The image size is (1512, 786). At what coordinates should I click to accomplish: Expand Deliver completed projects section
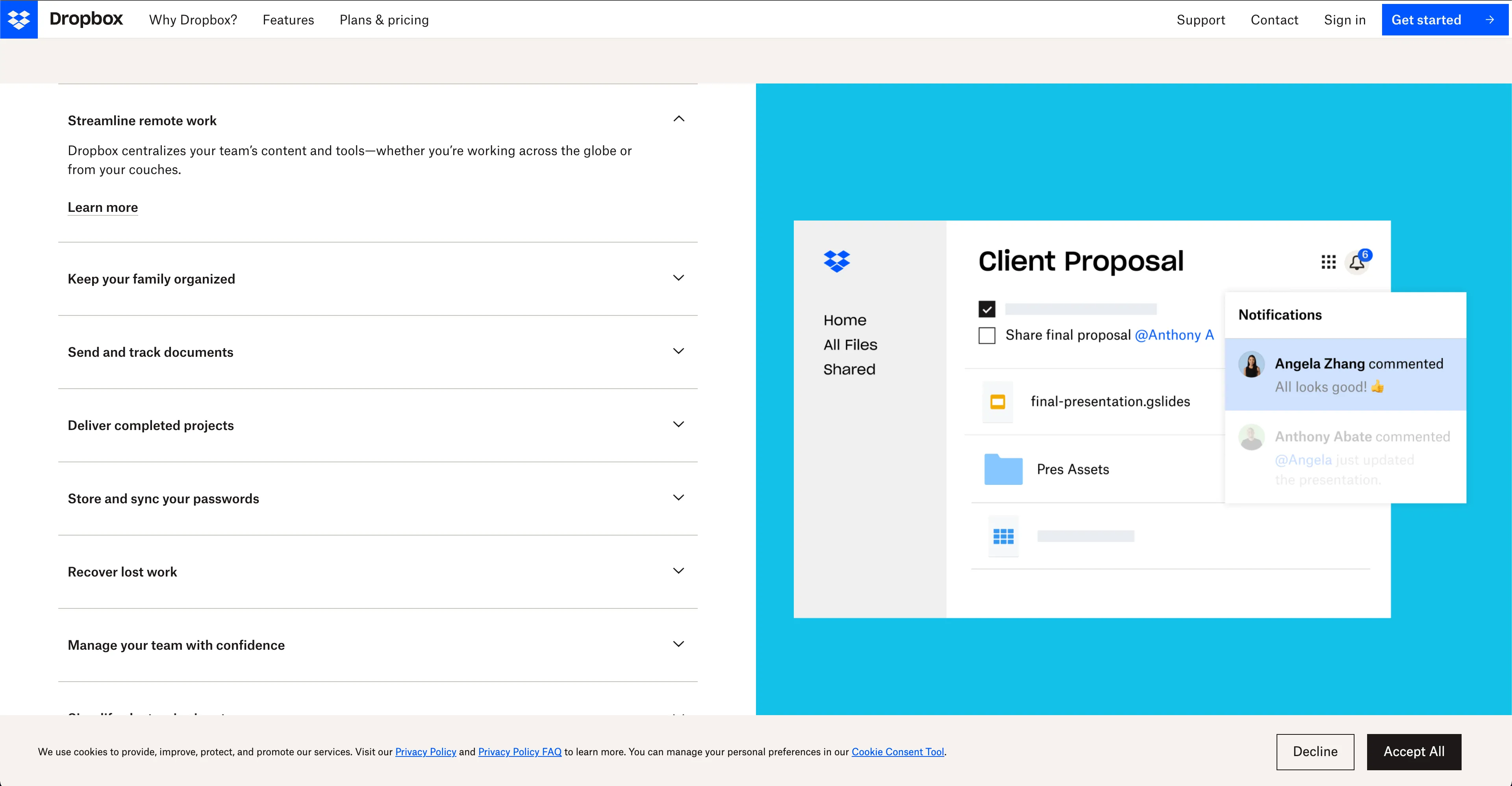coord(678,424)
